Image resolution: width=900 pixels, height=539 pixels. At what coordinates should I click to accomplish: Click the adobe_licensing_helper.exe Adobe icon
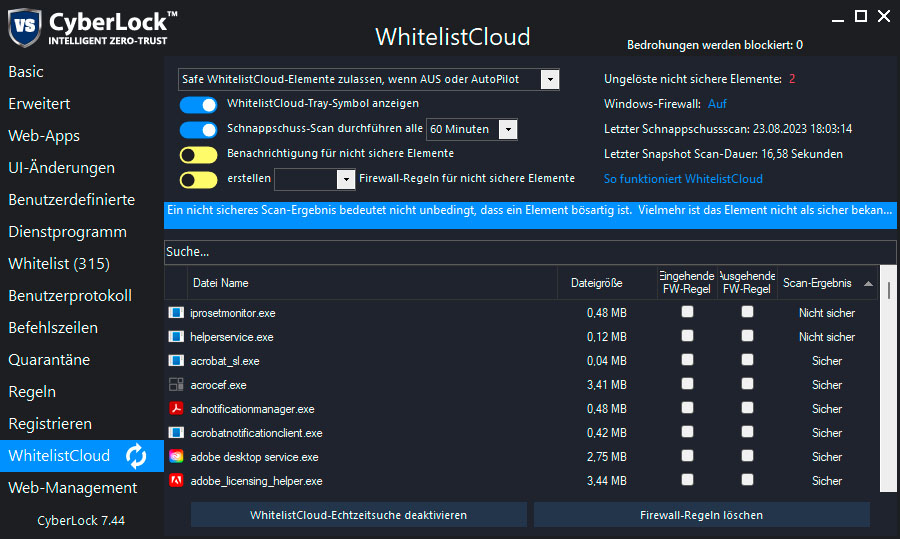tap(176, 481)
